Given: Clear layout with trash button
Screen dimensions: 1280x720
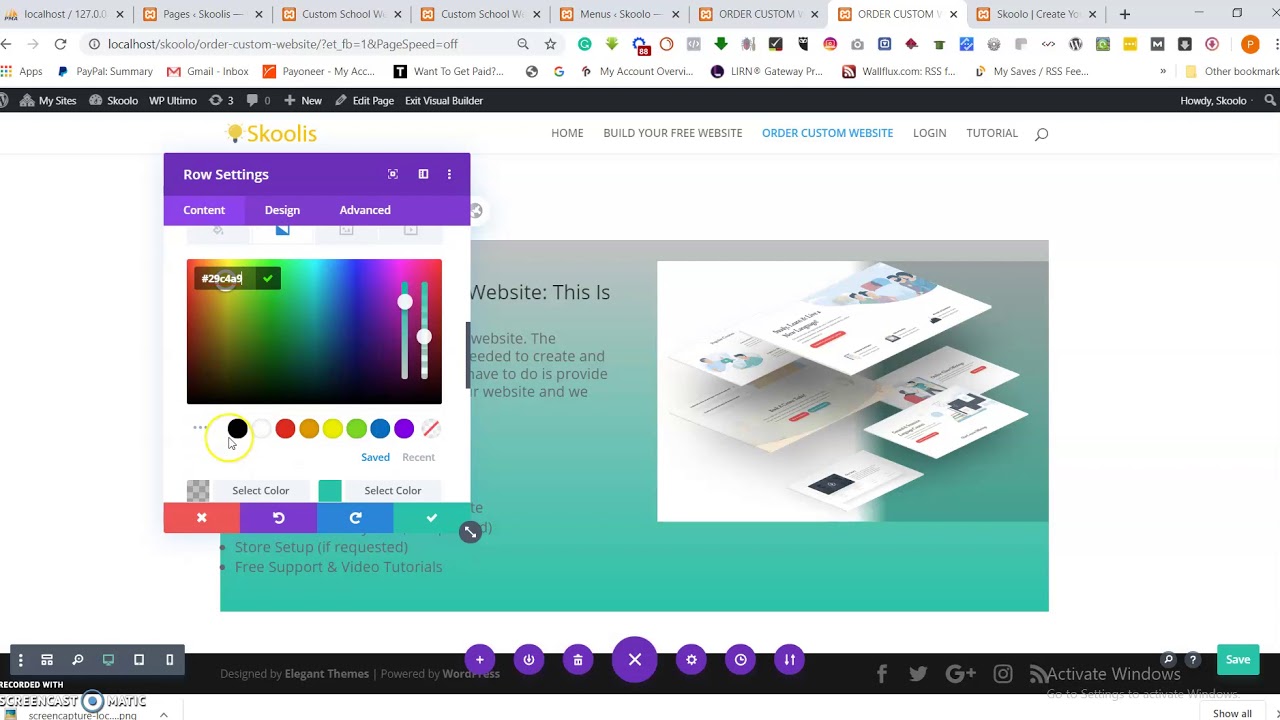Looking at the screenshot, I should pyautogui.click(x=578, y=660).
